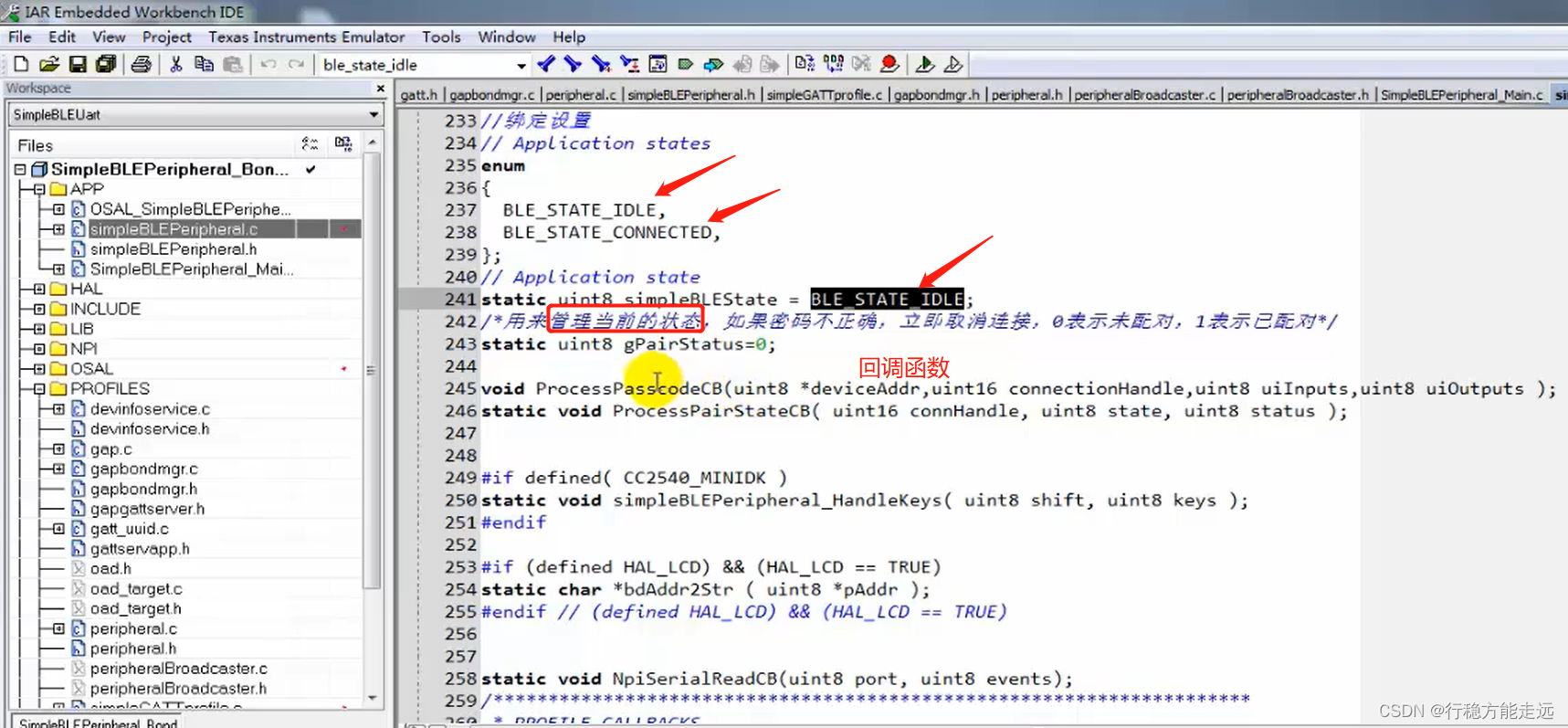Navigate forward in editor history
This screenshot has width=1568, height=728.
(771, 64)
